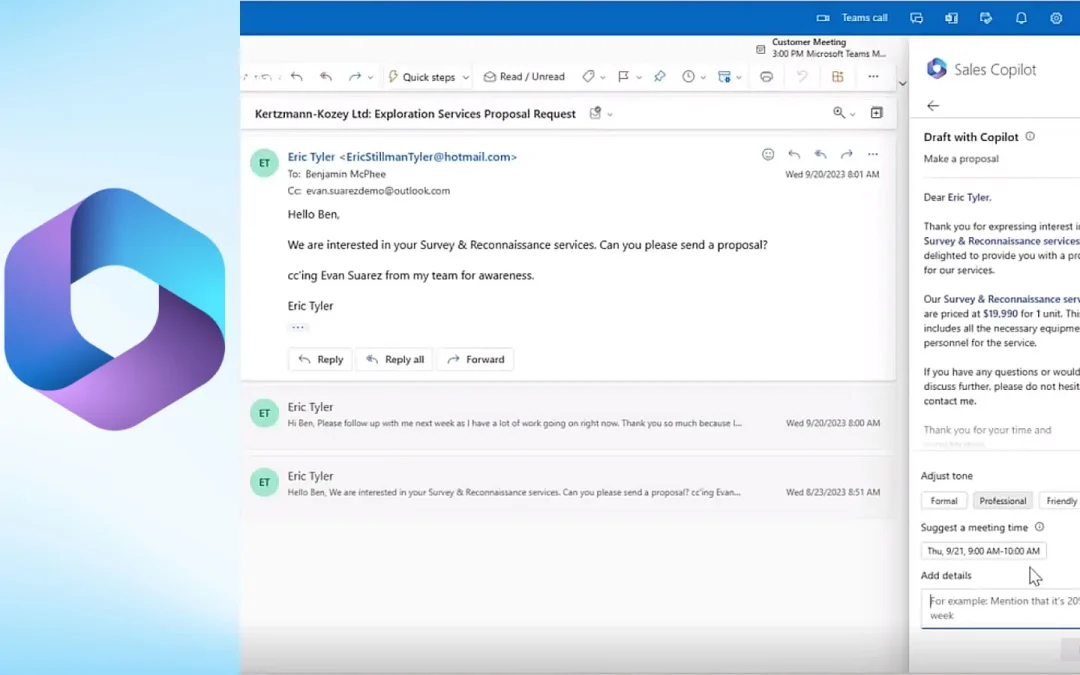Click the ET avatar of the open email
The image size is (1080, 675).
point(264,163)
